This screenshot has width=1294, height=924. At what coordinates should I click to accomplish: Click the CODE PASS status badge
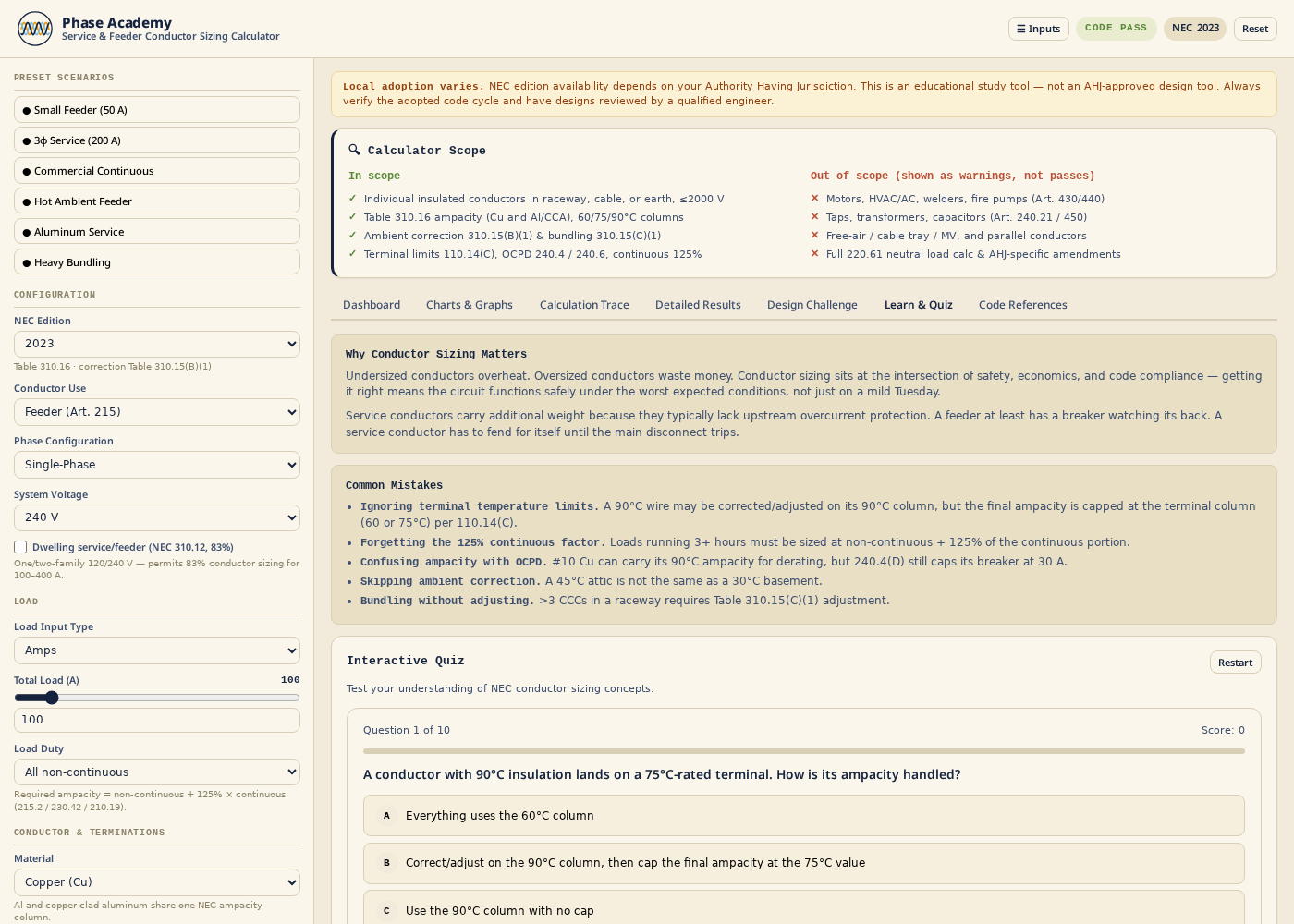[1116, 28]
